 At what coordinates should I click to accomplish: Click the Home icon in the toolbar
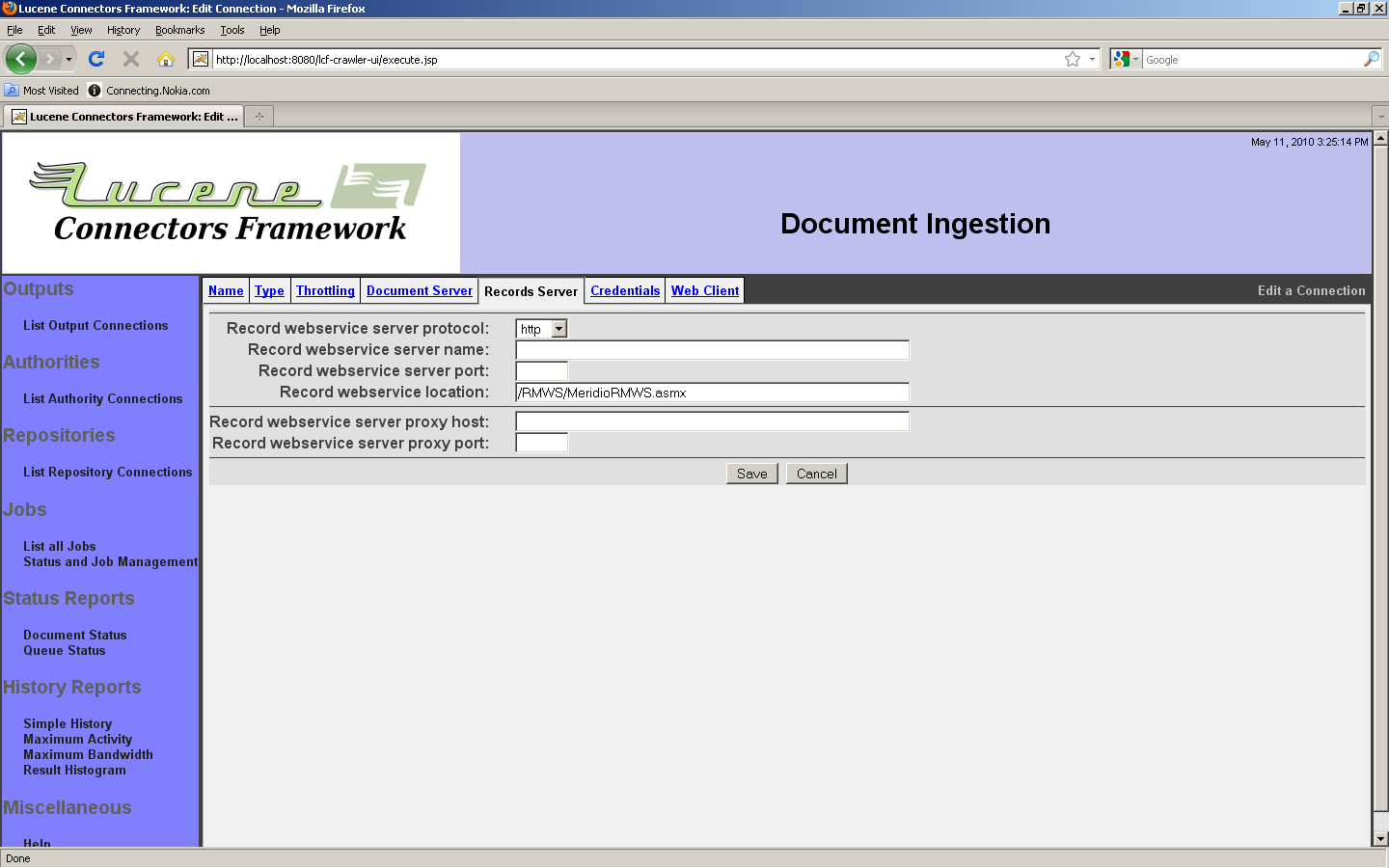(x=166, y=59)
